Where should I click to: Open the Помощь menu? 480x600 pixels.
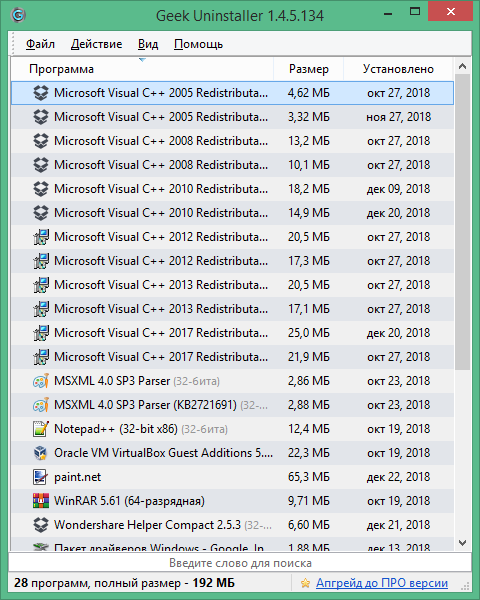pos(198,44)
